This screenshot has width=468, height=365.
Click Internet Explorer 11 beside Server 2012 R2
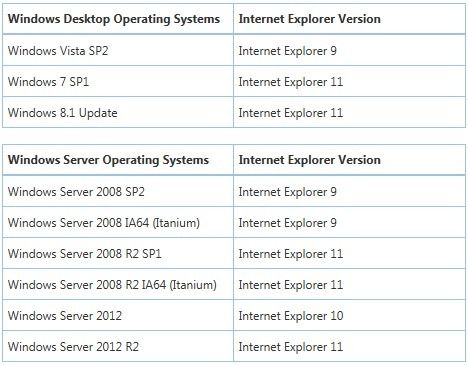click(x=291, y=347)
